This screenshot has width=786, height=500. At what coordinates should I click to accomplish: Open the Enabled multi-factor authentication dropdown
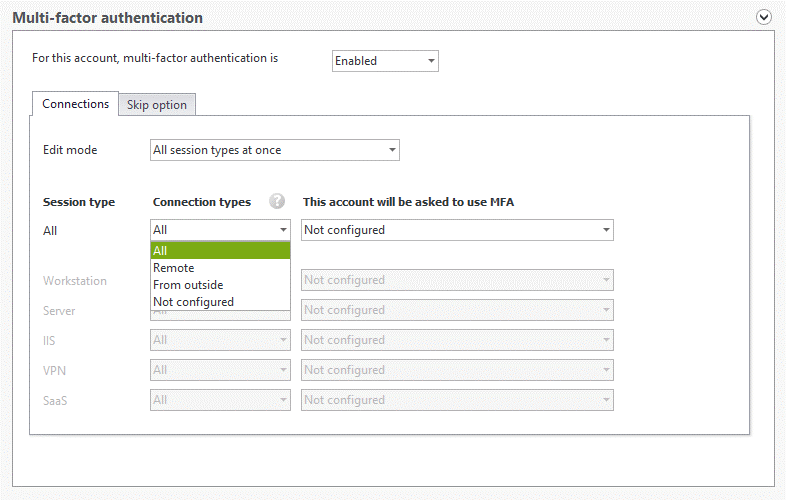click(x=385, y=61)
